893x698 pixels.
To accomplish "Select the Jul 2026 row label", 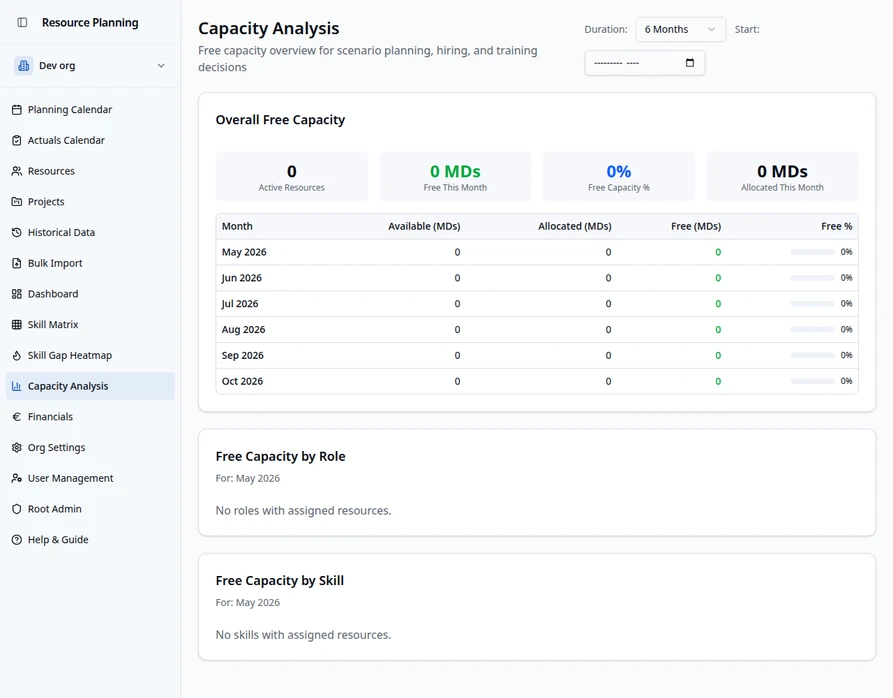I will 240,303.
